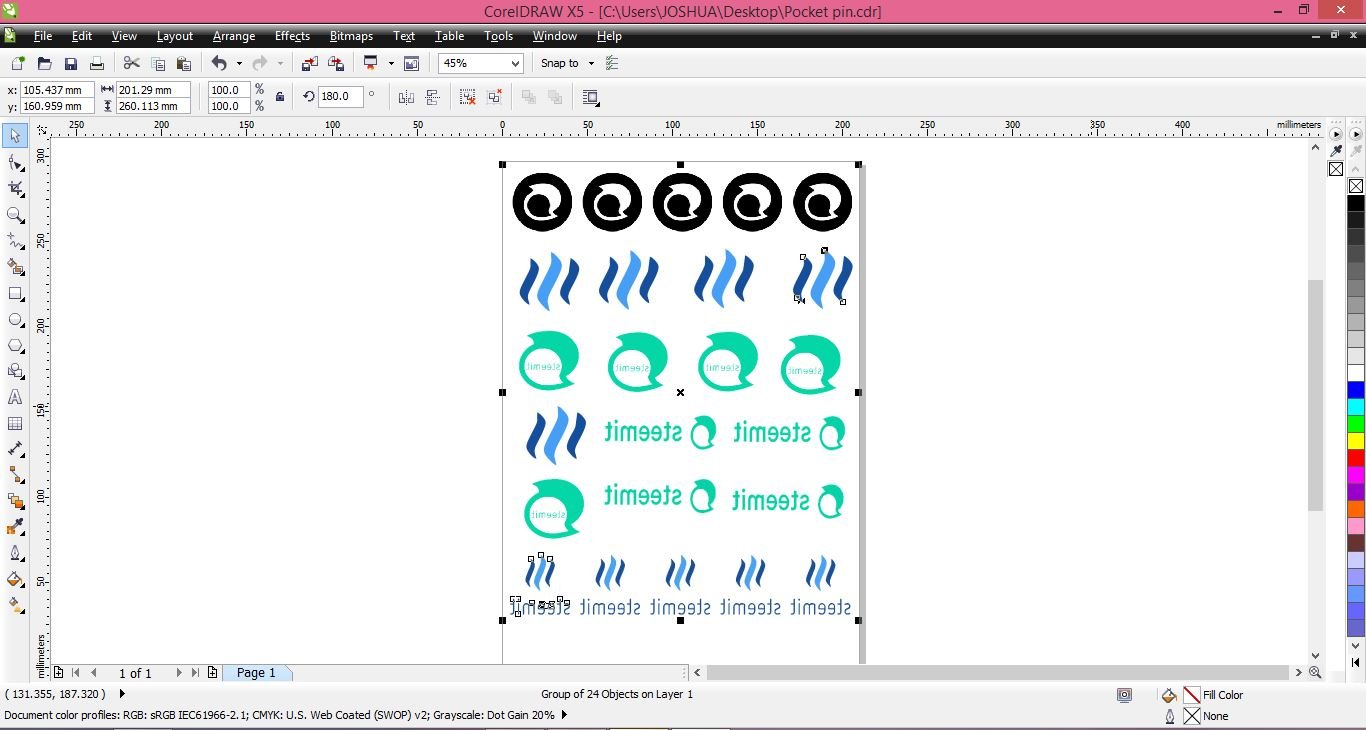Select the Connector tool

click(x=15, y=475)
